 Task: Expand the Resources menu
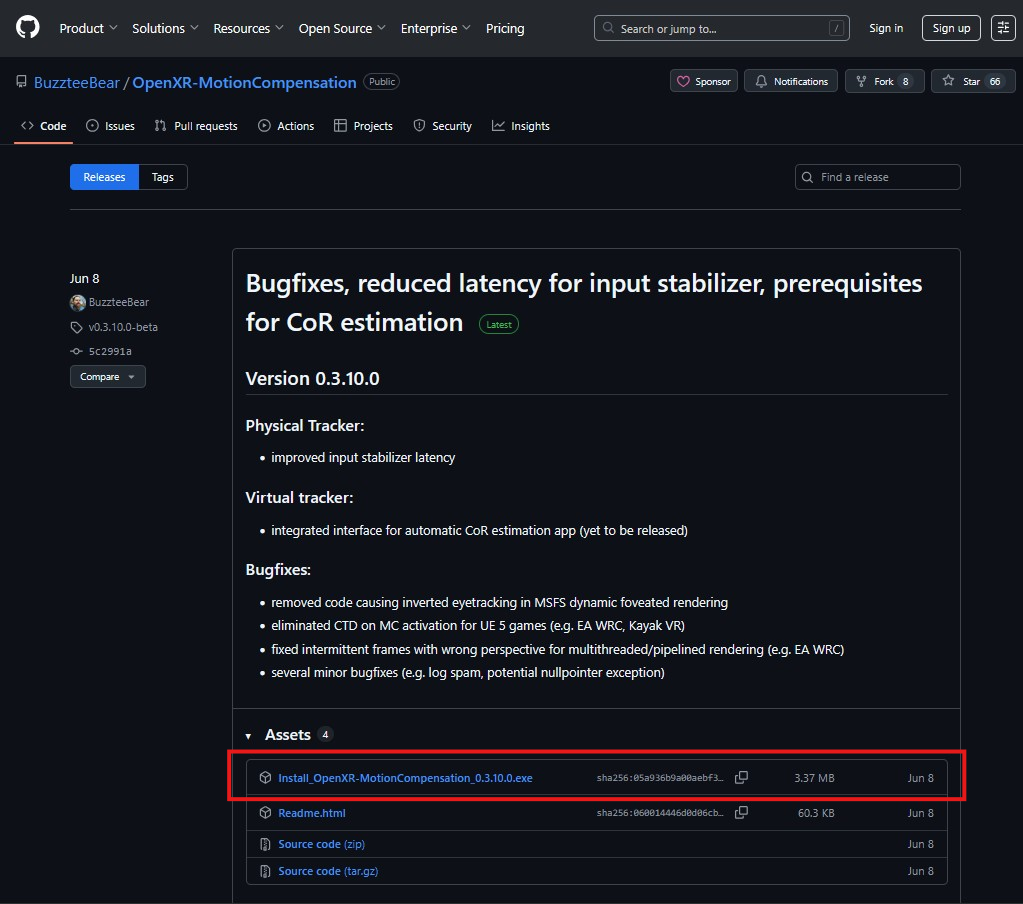248,29
